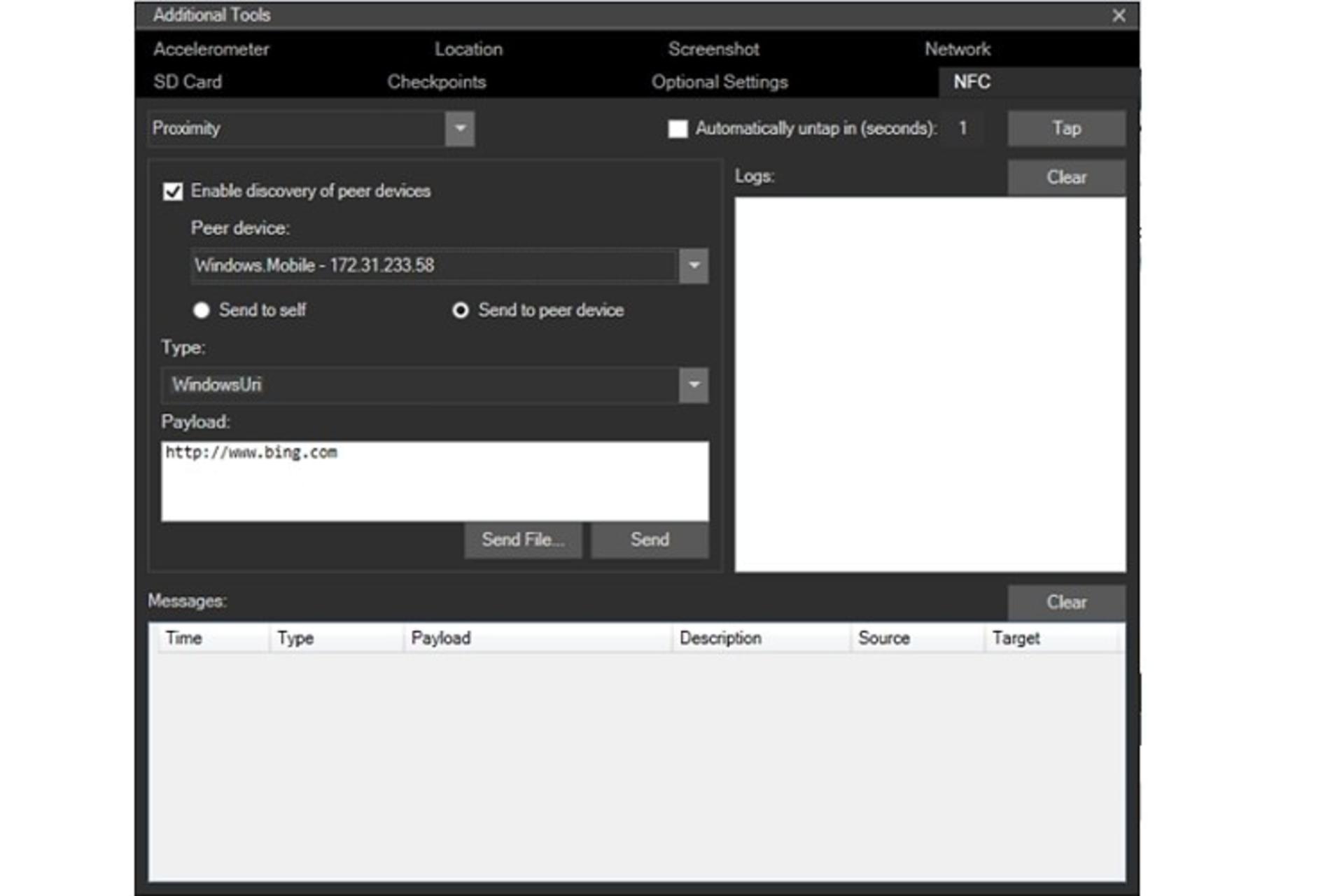Click the Tap button
The width and height of the screenshot is (1344, 896).
1067,128
